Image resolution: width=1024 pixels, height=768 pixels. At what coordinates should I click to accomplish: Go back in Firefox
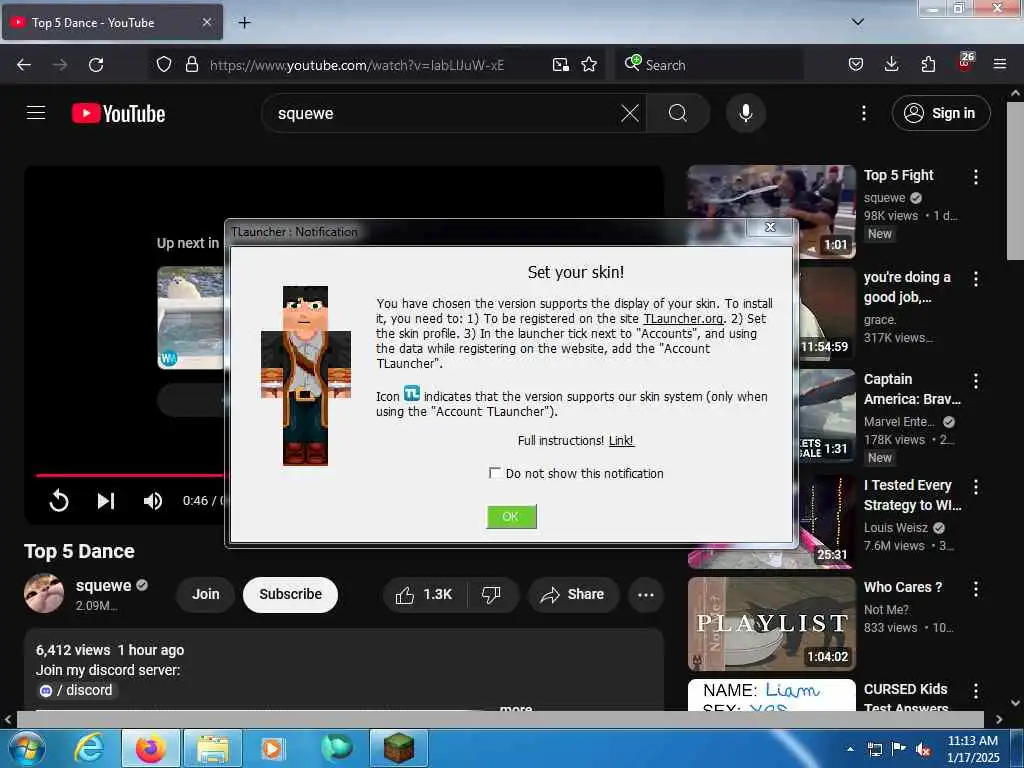(x=24, y=65)
